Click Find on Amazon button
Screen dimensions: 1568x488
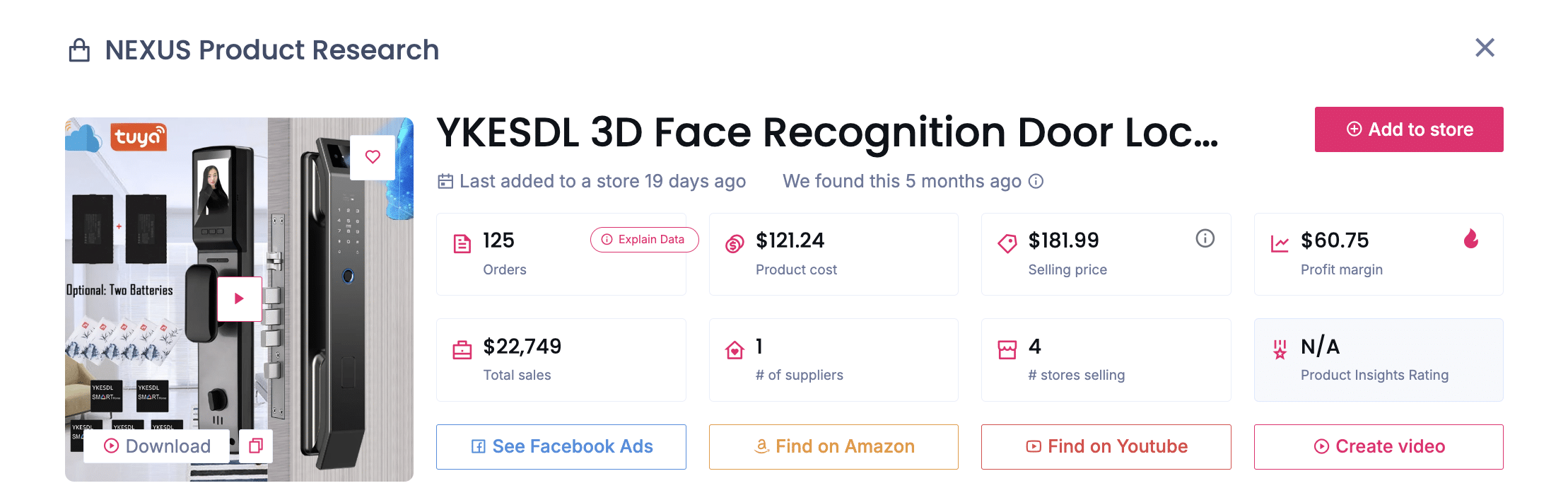(833, 447)
